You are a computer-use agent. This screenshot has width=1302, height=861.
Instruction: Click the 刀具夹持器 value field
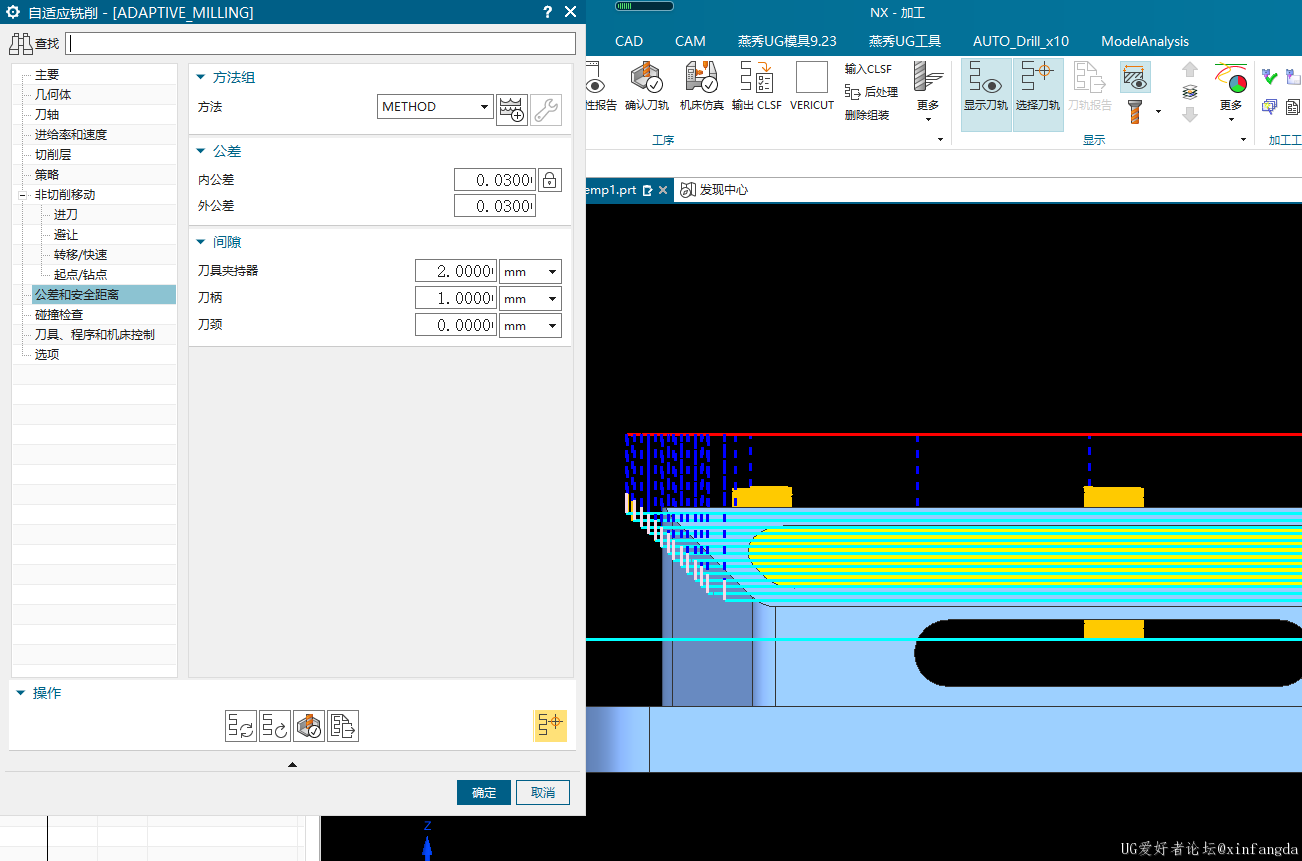[456, 272]
